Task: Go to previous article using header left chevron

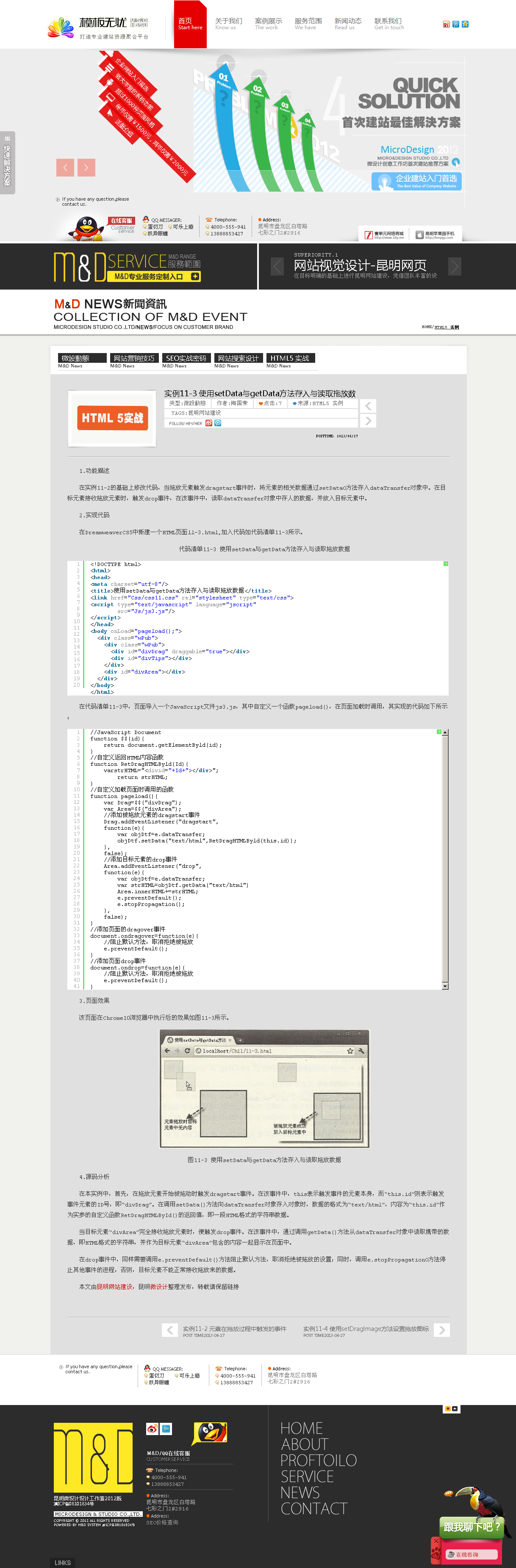Action: click(x=368, y=406)
